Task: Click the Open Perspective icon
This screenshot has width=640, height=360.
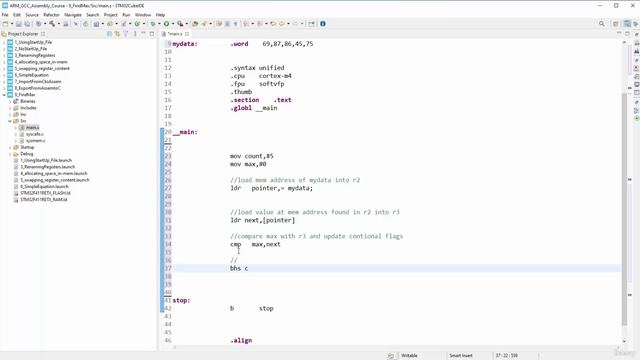Action: point(616,24)
